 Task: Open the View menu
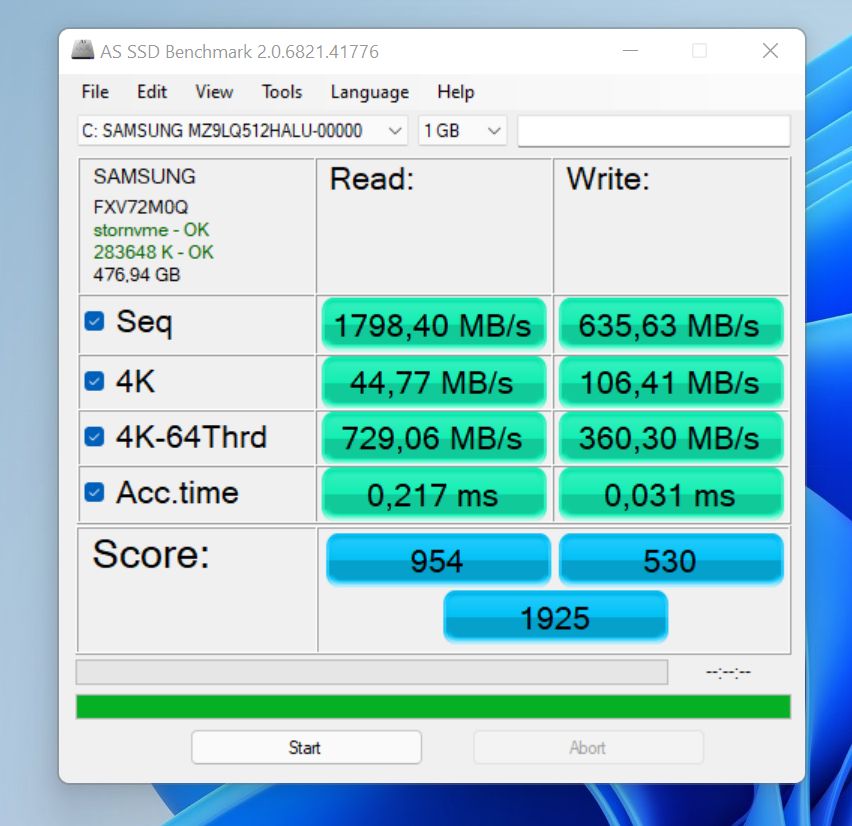point(214,92)
